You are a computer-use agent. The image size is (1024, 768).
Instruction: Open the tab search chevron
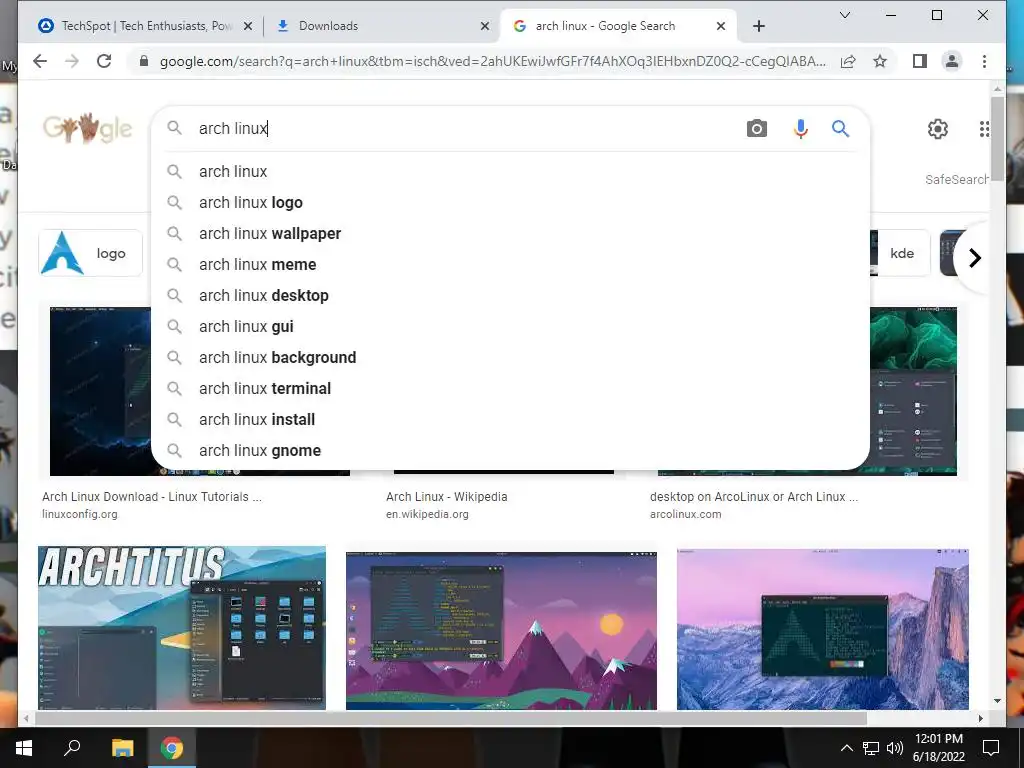(x=844, y=15)
